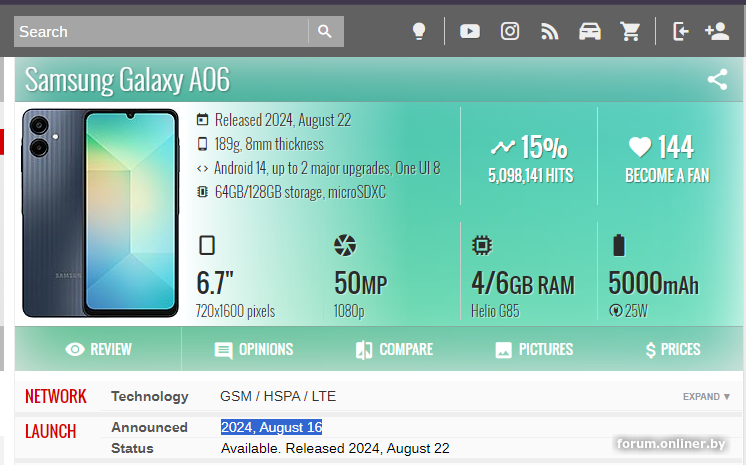
Task: Click the calendar release date icon
Action: point(203,119)
